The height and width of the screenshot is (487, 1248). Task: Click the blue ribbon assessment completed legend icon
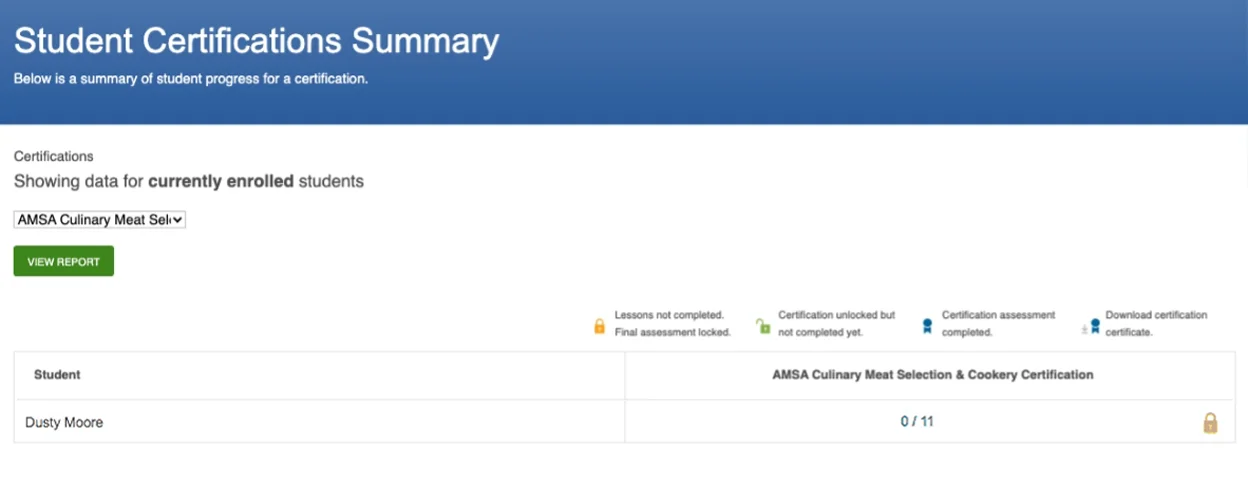927,325
